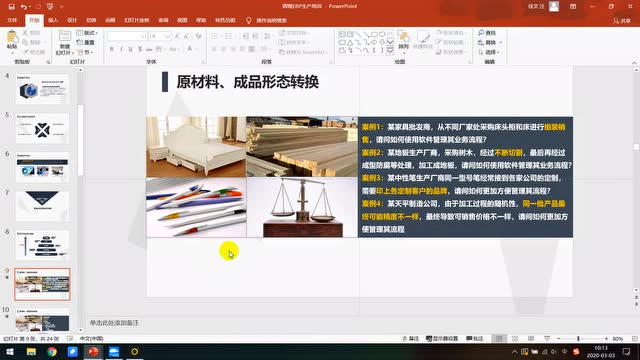Click the Find (查找) magnifier
This screenshot has height=360, width=640.
point(481,32)
